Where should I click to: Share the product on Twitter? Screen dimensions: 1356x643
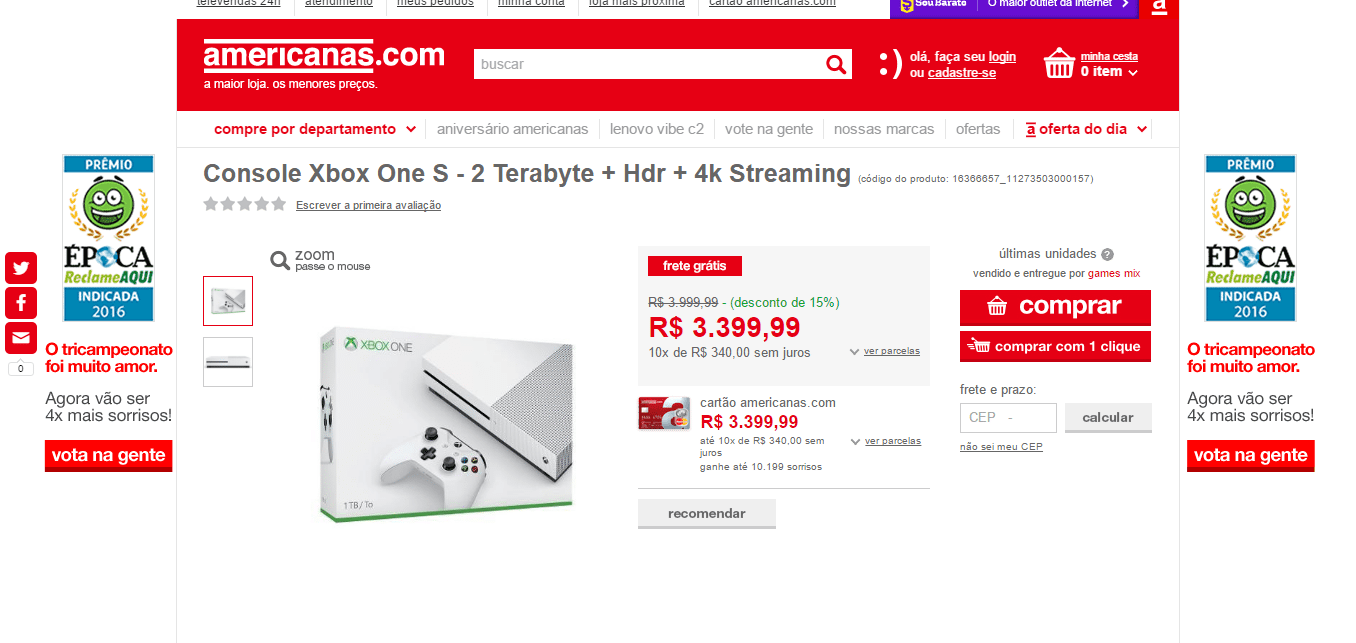coord(21,268)
